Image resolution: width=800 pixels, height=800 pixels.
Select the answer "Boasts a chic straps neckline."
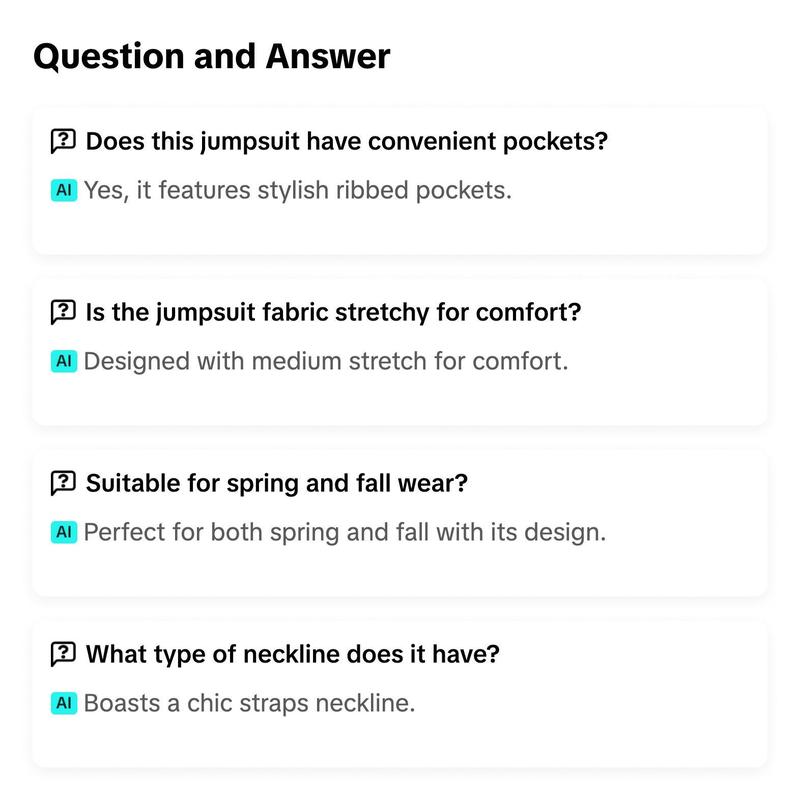(249, 703)
